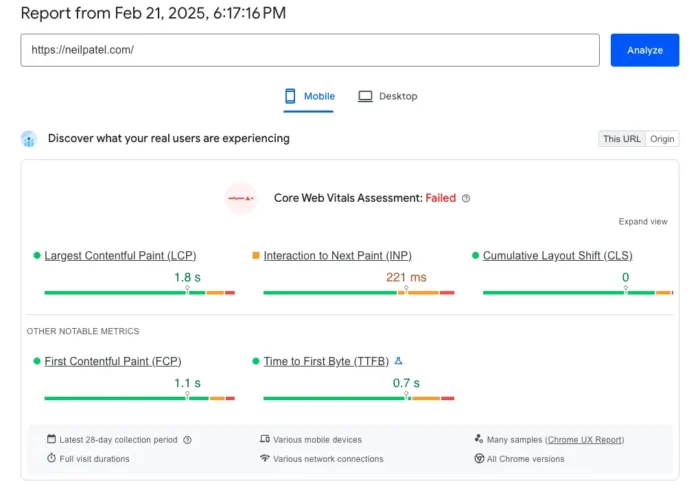
Task: Click the OTHER NOTABLE METRICS heading
Action: [x=83, y=331]
